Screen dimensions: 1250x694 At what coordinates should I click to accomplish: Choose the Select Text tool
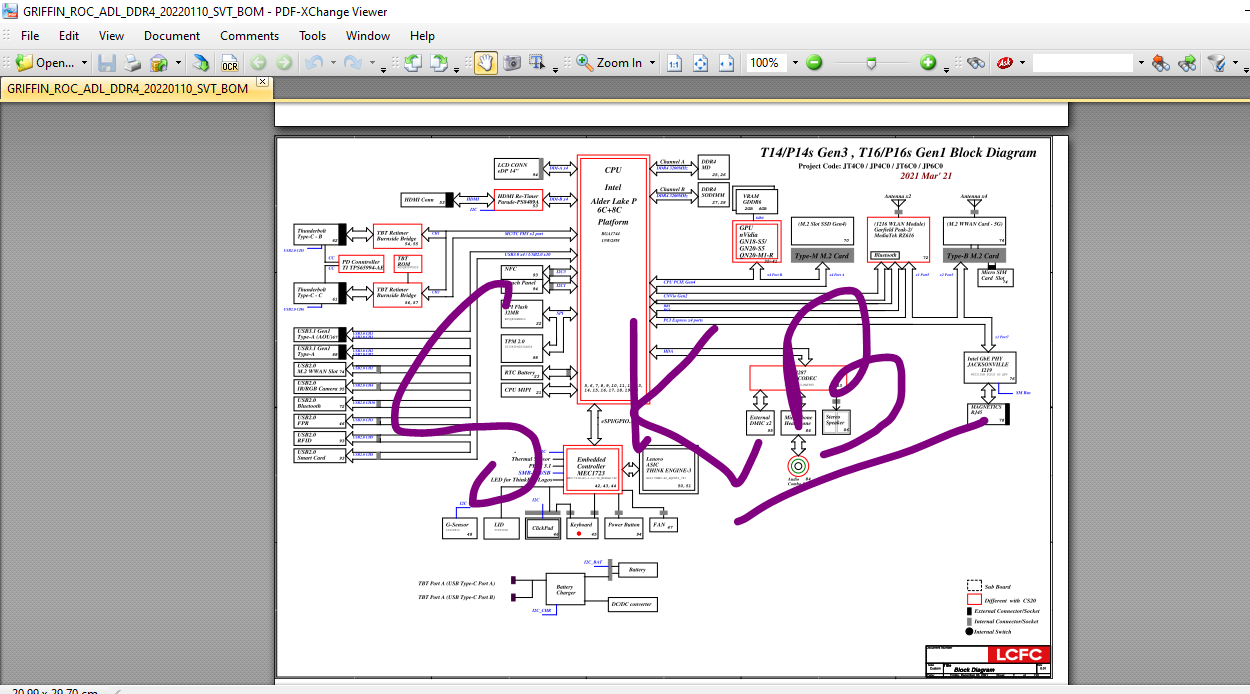pos(537,63)
